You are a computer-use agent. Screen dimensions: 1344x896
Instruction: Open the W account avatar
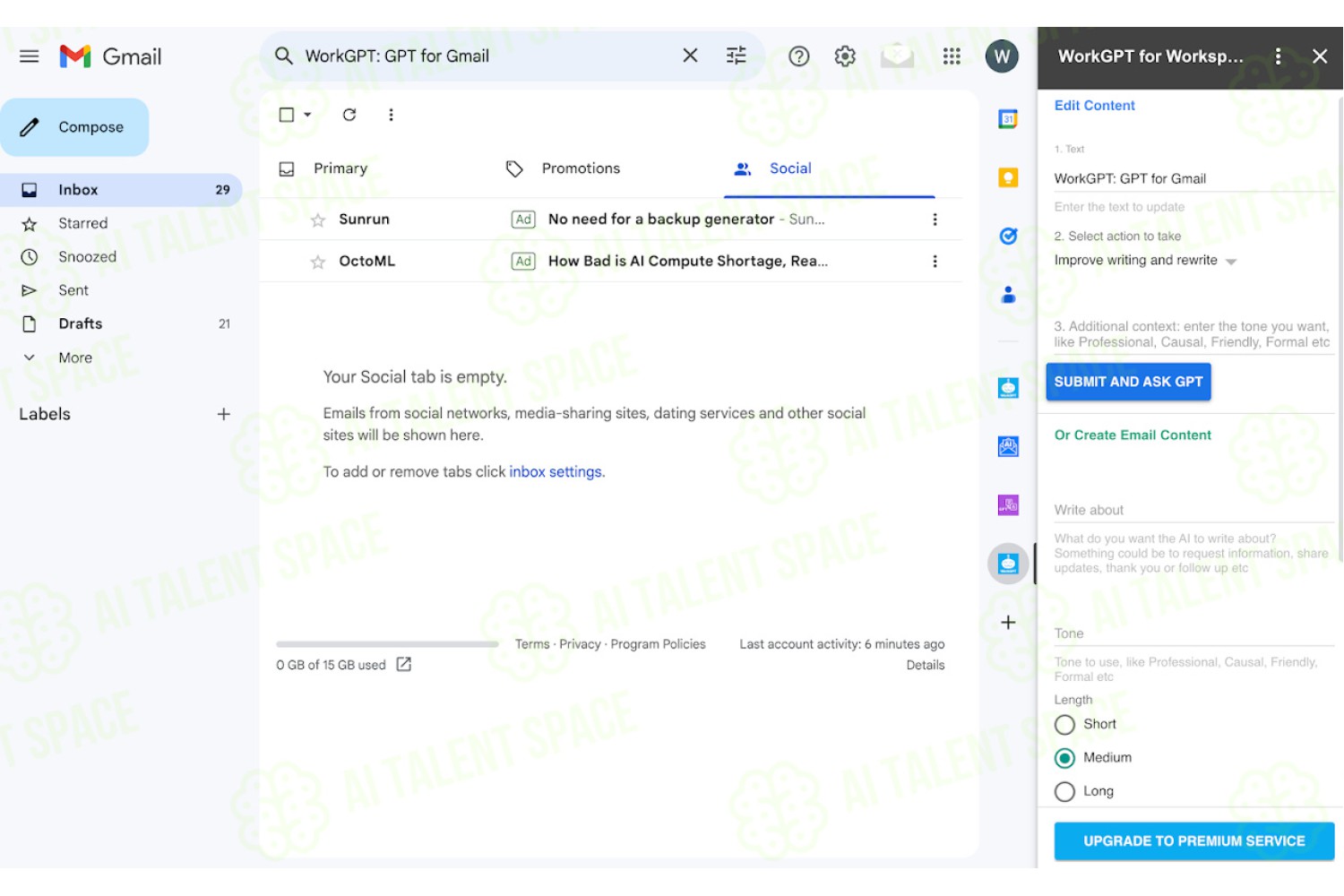pos(1002,56)
